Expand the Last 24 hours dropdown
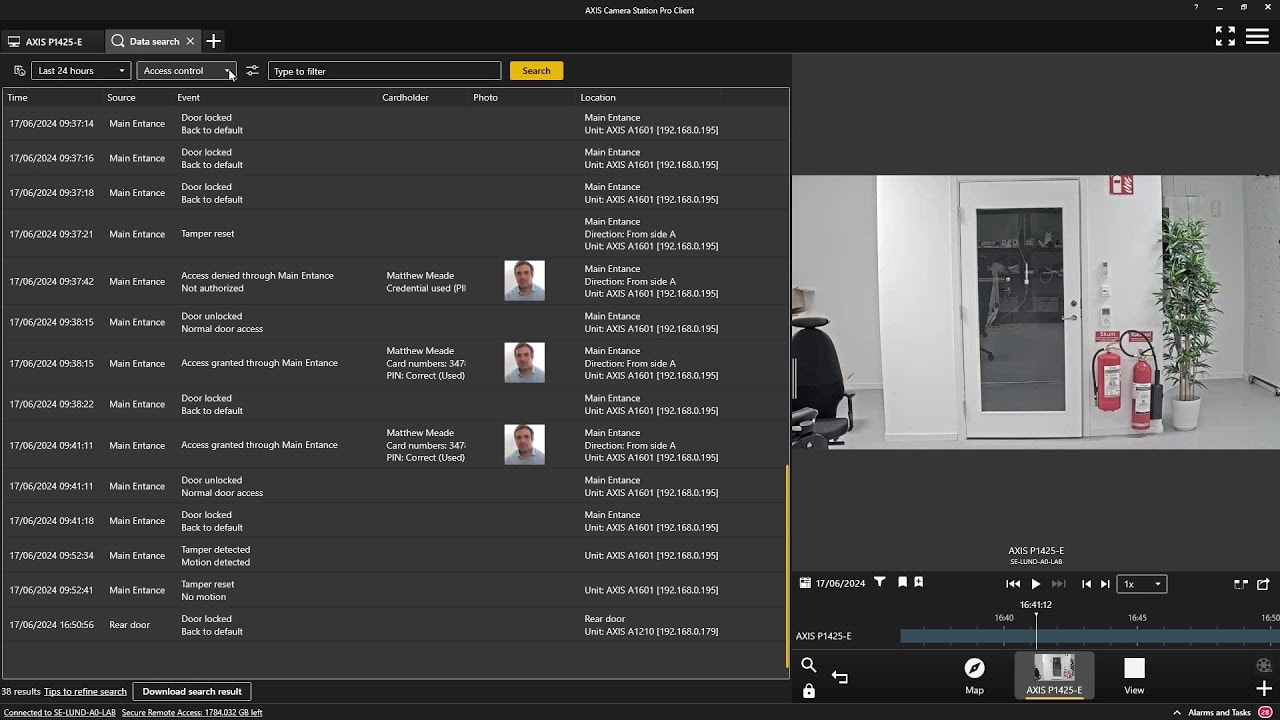 coord(81,71)
